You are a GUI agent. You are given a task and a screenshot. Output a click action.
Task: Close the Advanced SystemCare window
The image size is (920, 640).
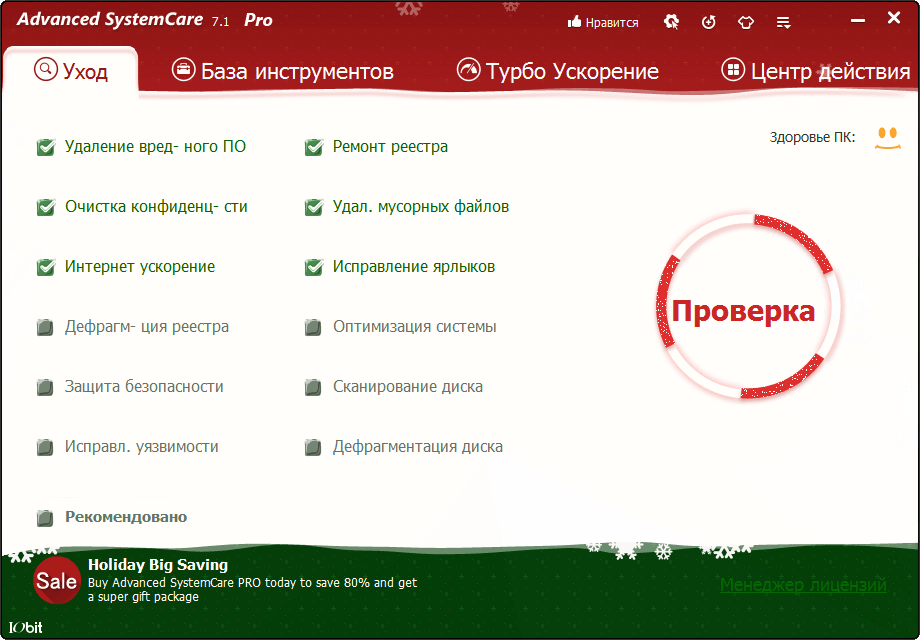coord(894,18)
